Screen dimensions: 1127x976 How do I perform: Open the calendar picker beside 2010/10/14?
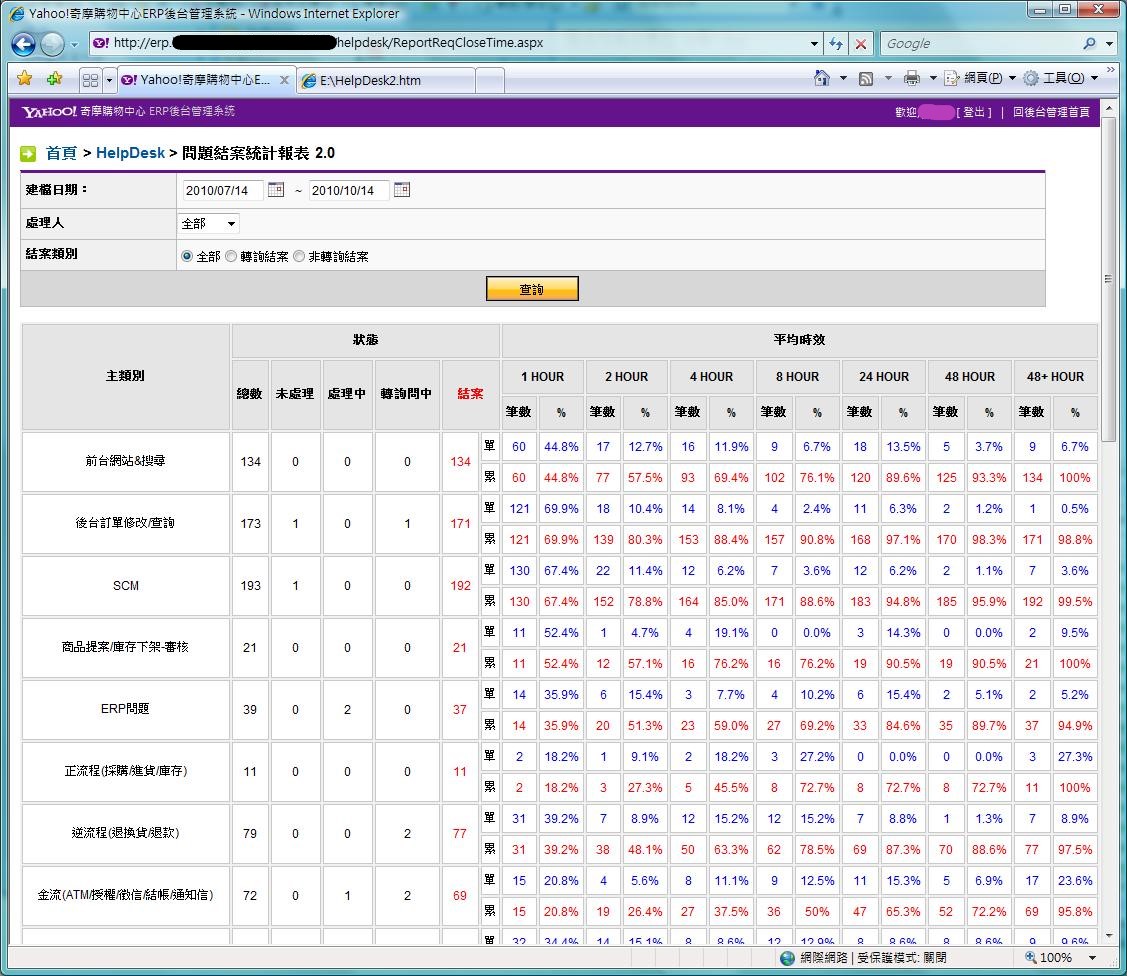(x=402, y=190)
